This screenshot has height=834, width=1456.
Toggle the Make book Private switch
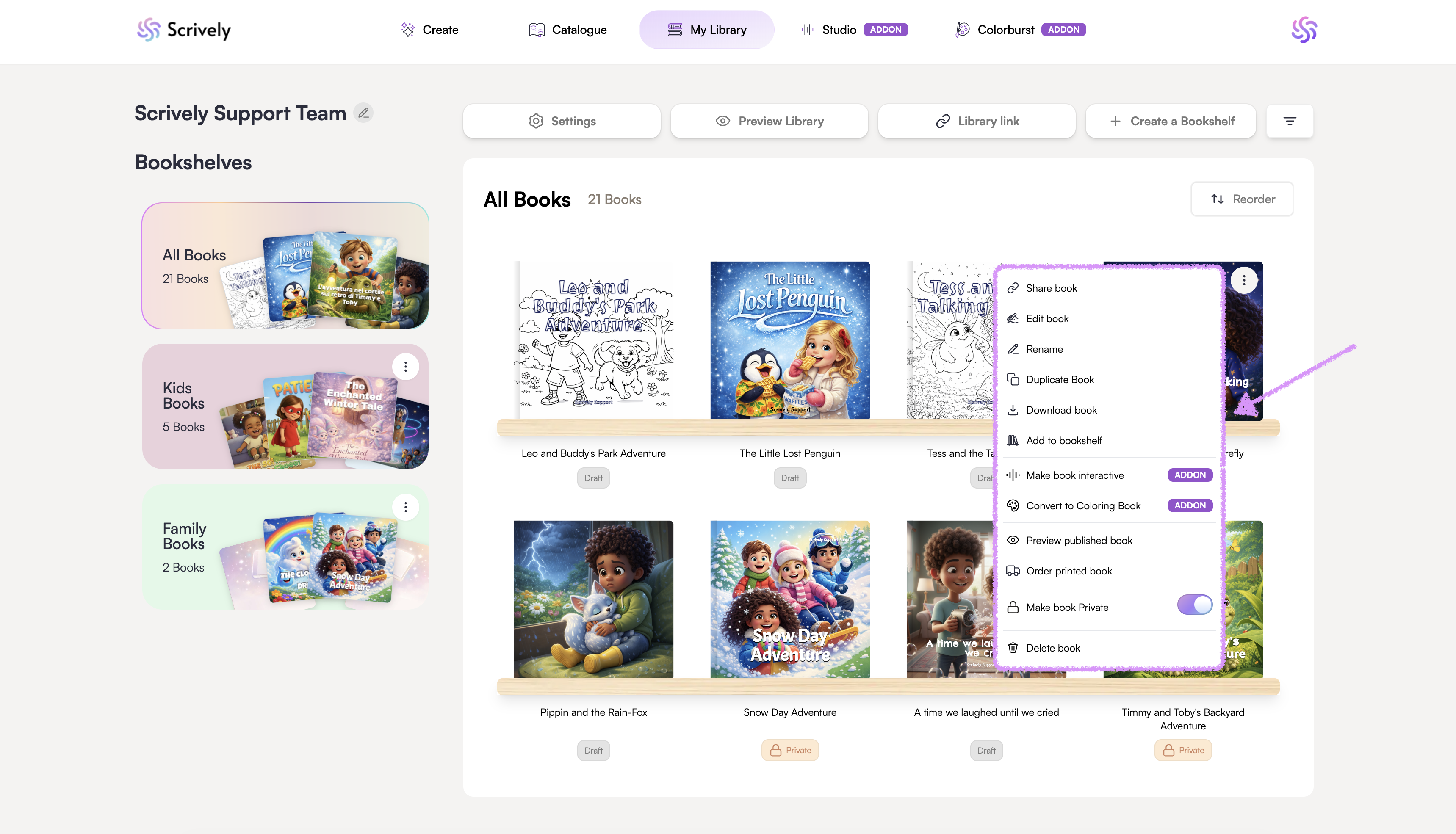pyautogui.click(x=1194, y=605)
